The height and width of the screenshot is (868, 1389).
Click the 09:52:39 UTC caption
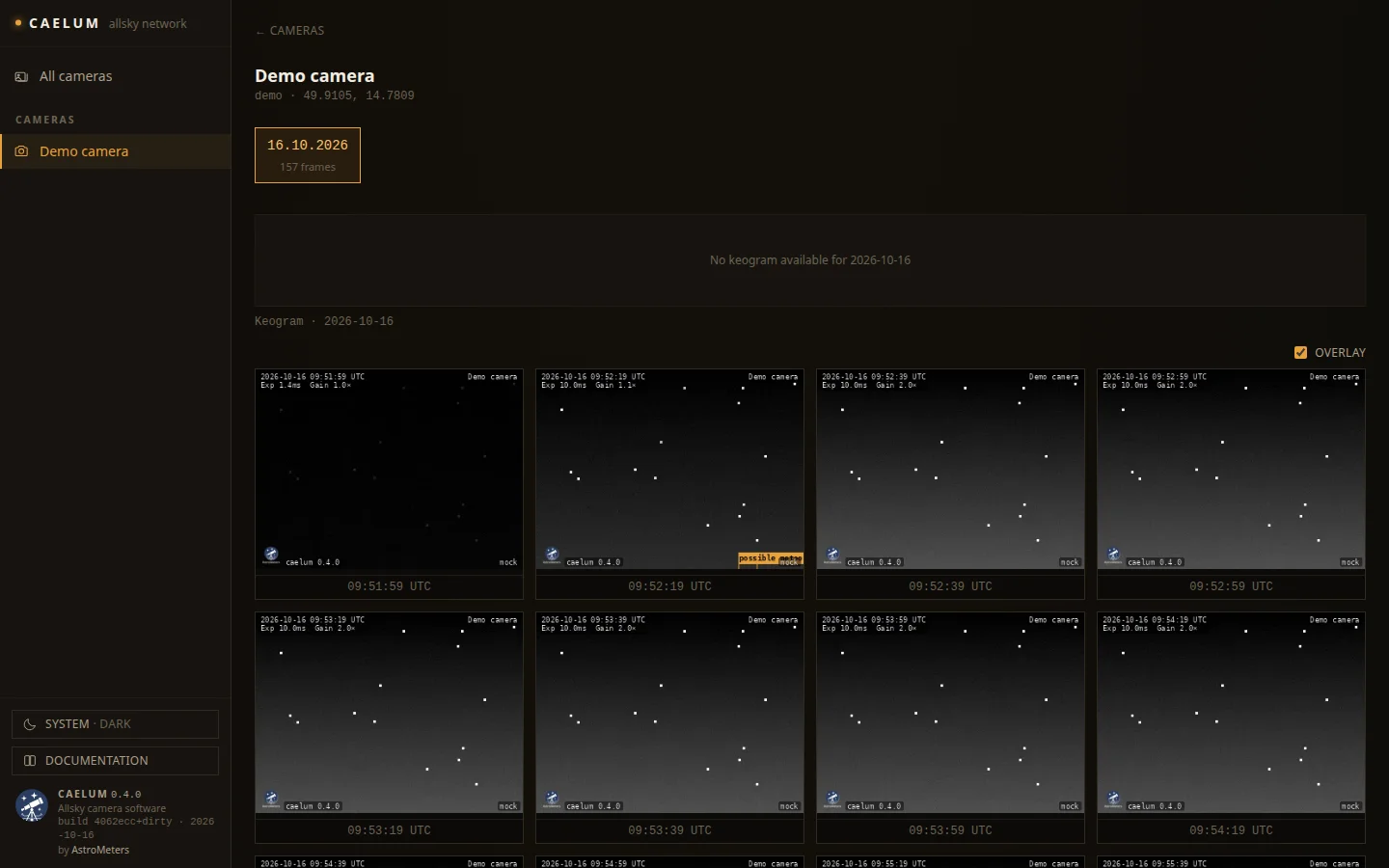pyautogui.click(x=950, y=586)
